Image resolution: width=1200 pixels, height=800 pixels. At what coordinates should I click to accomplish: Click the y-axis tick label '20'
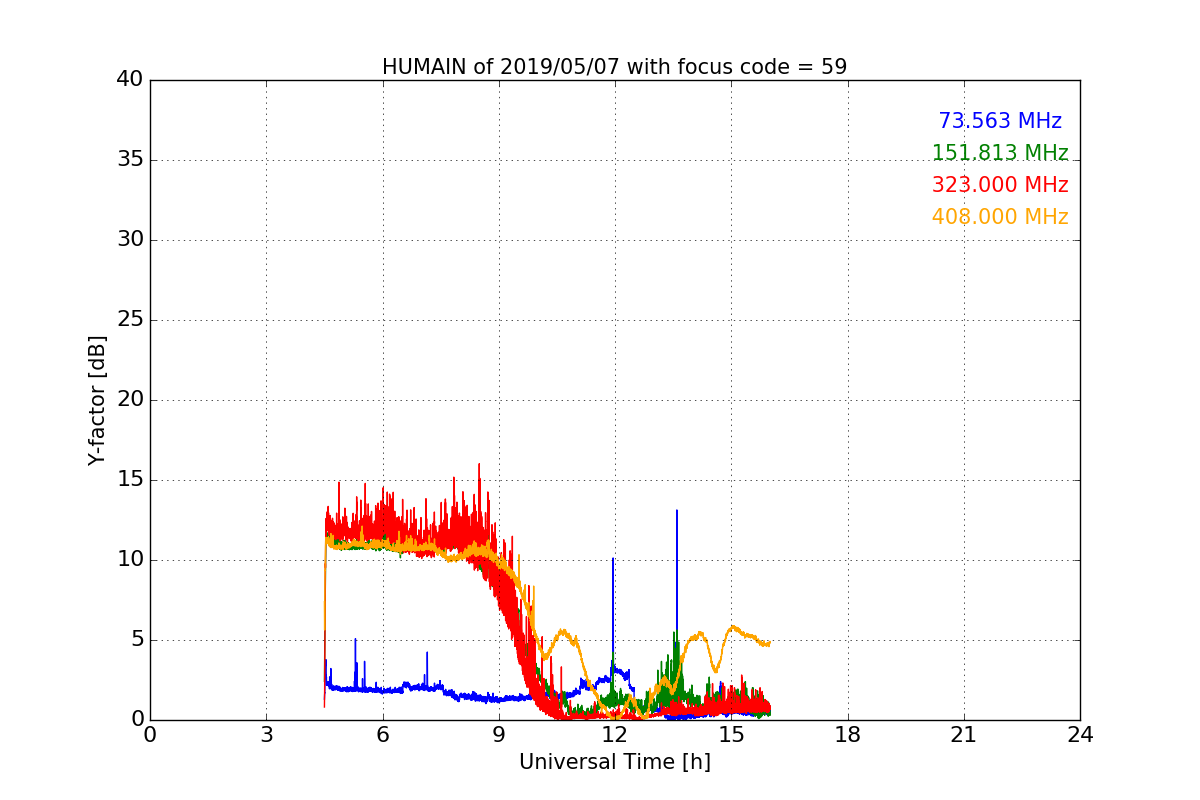(x=129, y=400)
